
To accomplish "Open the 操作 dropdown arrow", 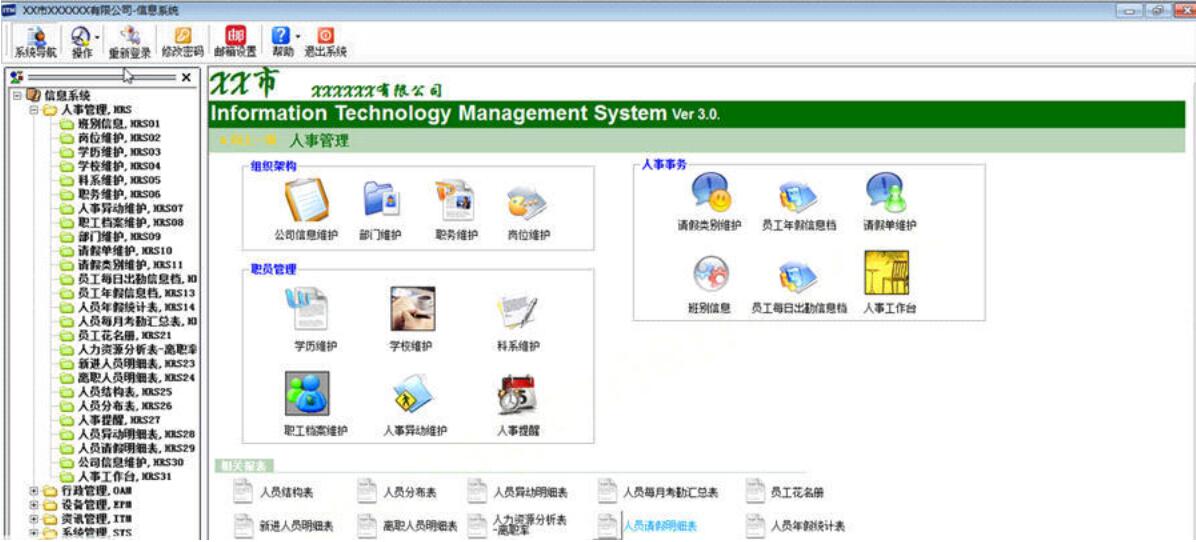I will pos(98,37).
